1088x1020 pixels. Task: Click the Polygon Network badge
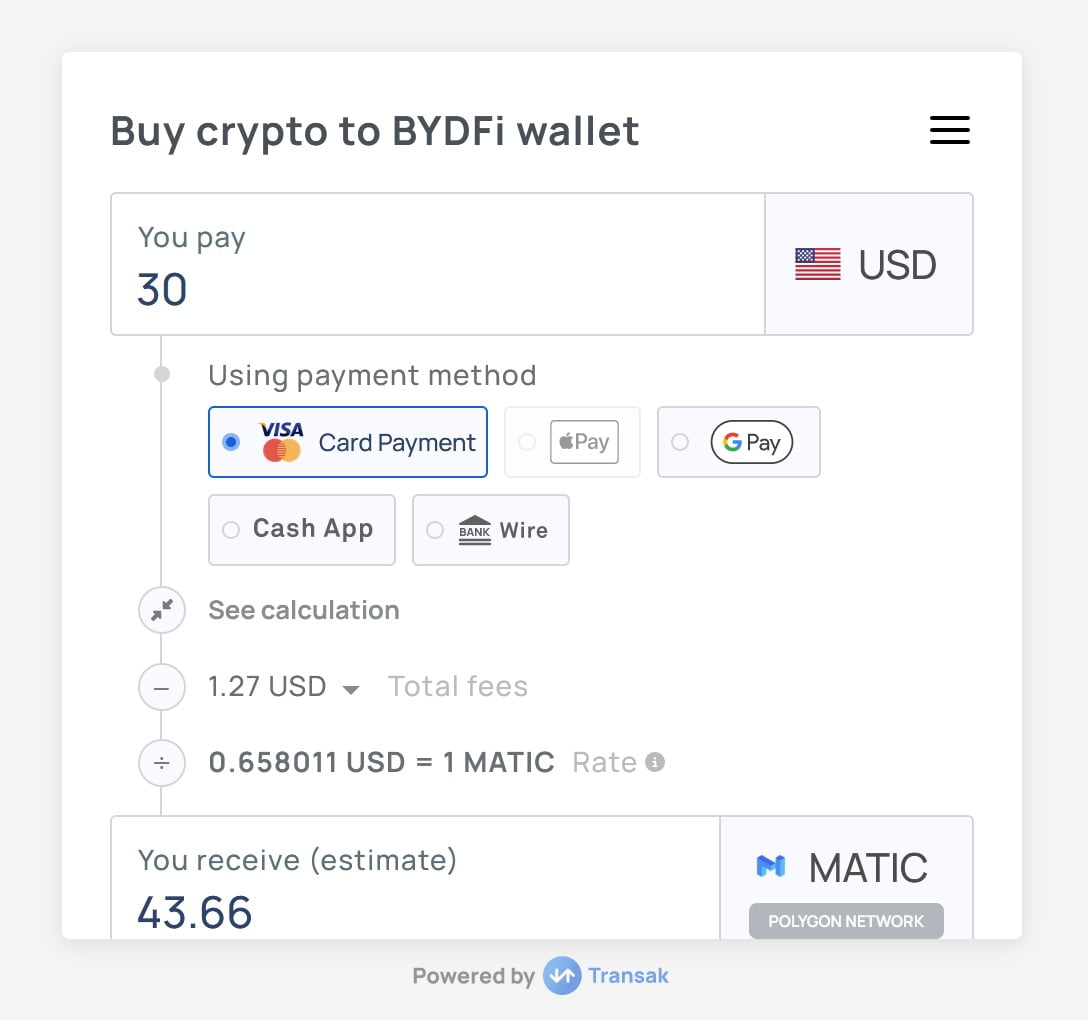pyautogui.click(x=845, y=921)
